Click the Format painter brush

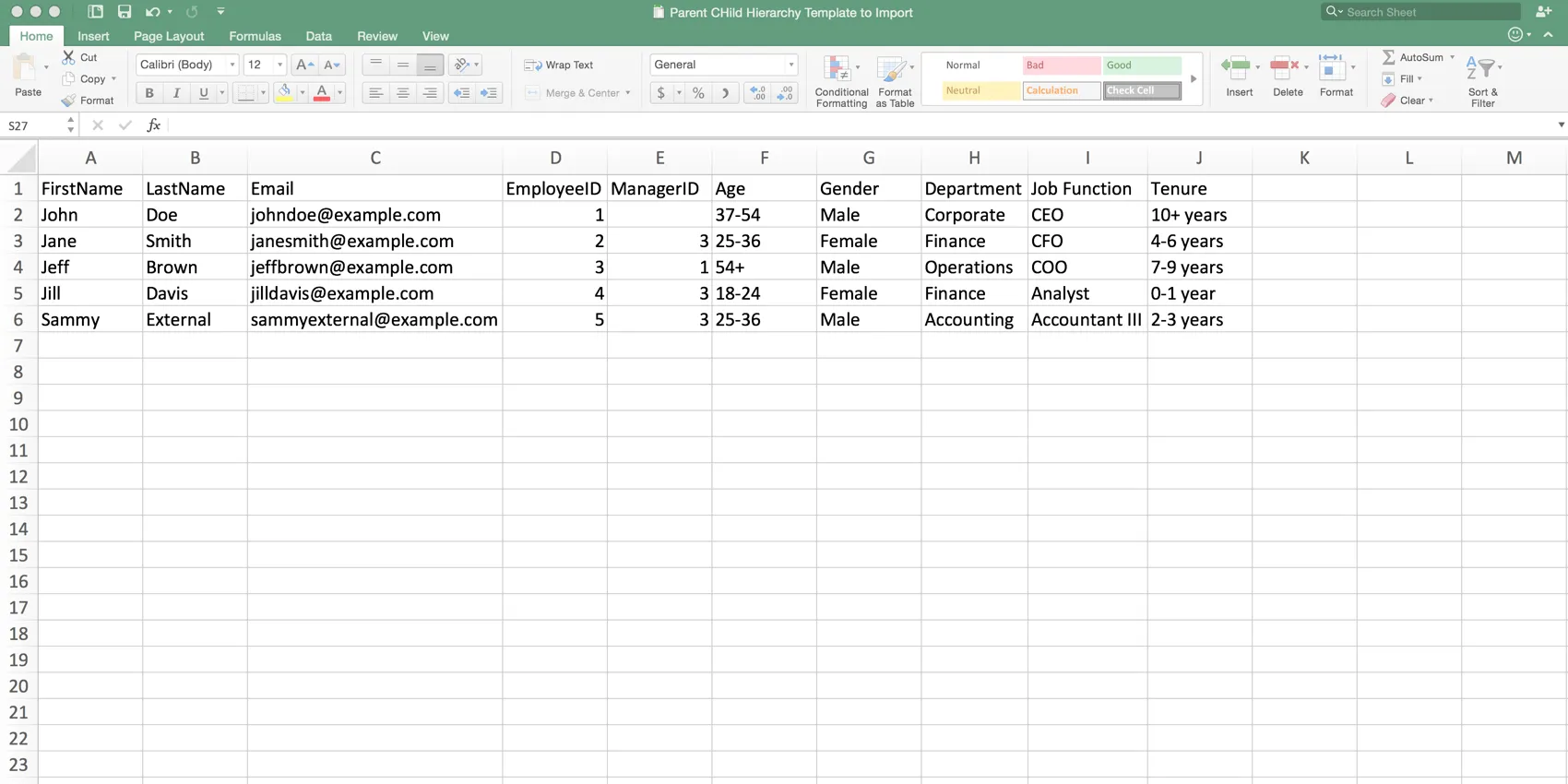[x=69, y=101]
